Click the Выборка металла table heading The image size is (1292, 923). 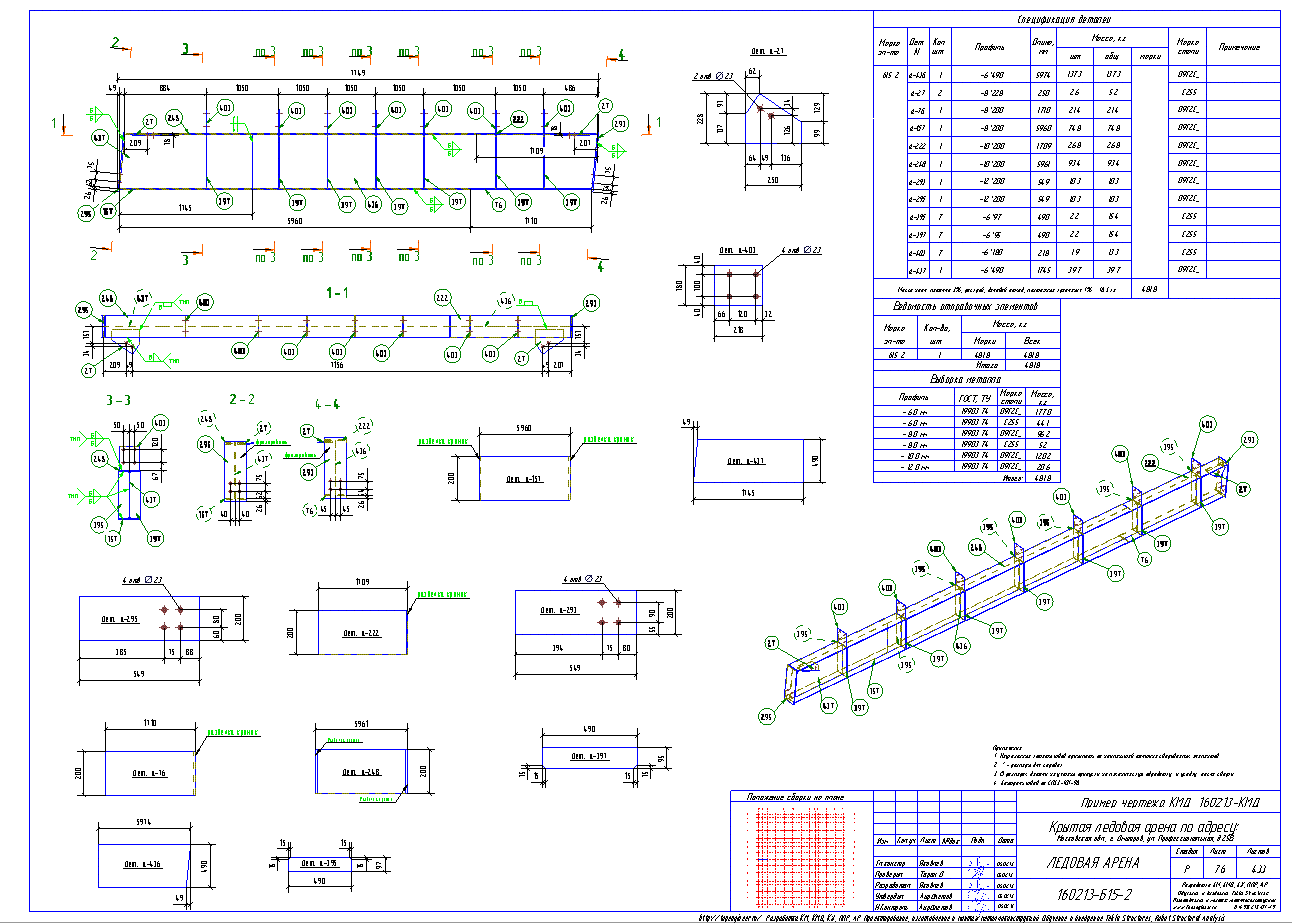point(965,380)
